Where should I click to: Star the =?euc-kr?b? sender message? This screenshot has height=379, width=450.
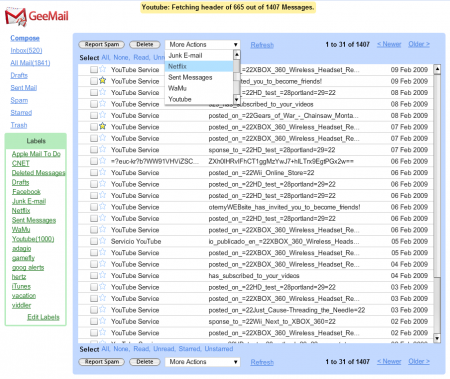pos(103,160)
